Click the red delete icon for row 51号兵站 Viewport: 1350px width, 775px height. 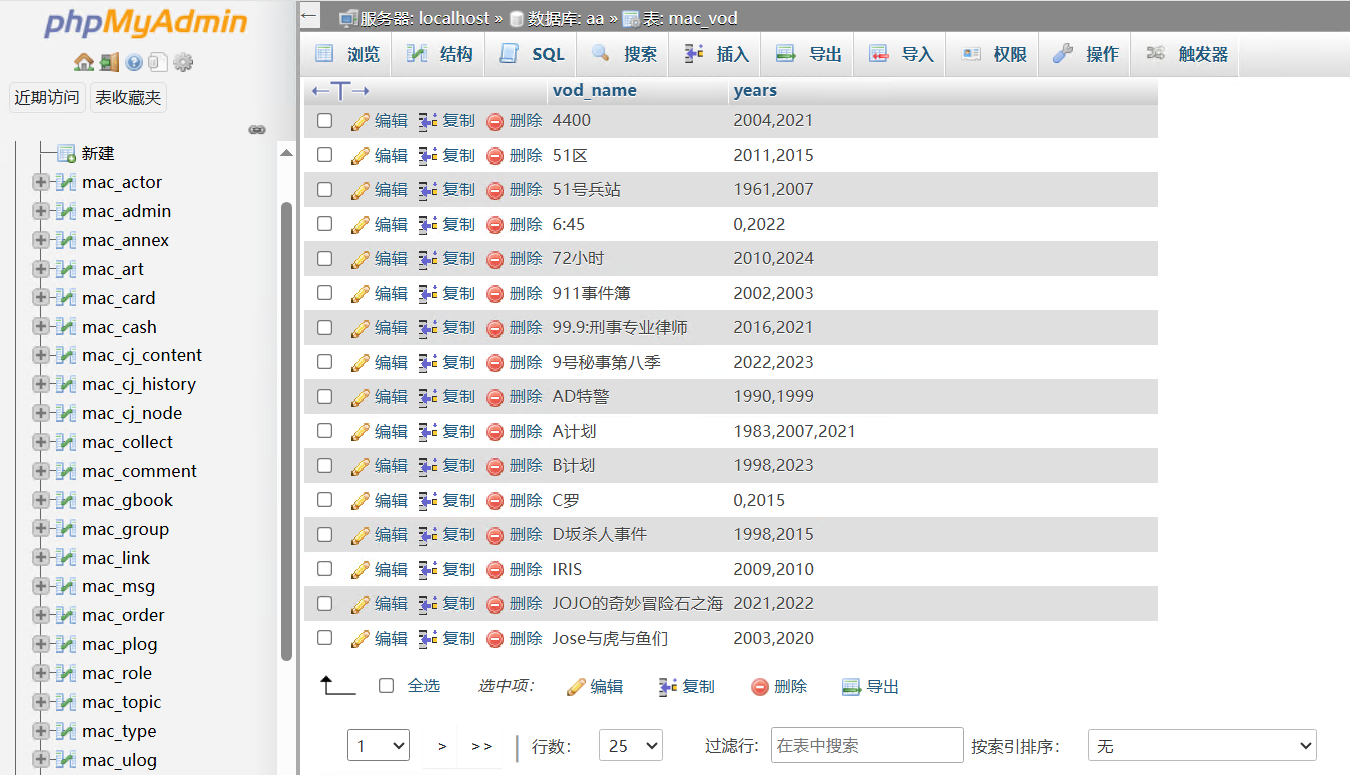(x=495, y=190)
